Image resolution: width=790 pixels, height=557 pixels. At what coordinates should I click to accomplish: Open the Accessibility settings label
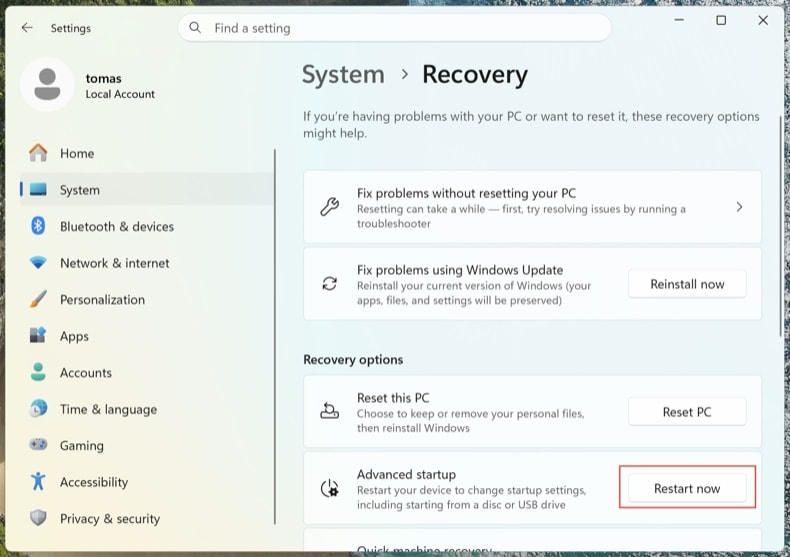click(x=94, y=482)
